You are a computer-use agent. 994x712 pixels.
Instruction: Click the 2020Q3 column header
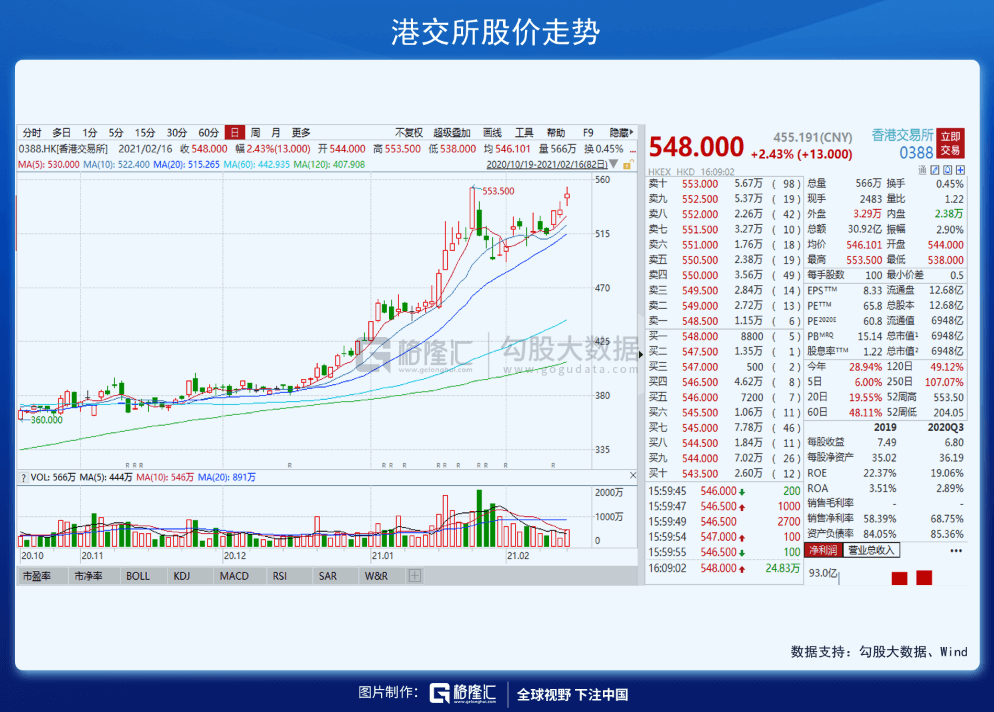coord(945,427)
